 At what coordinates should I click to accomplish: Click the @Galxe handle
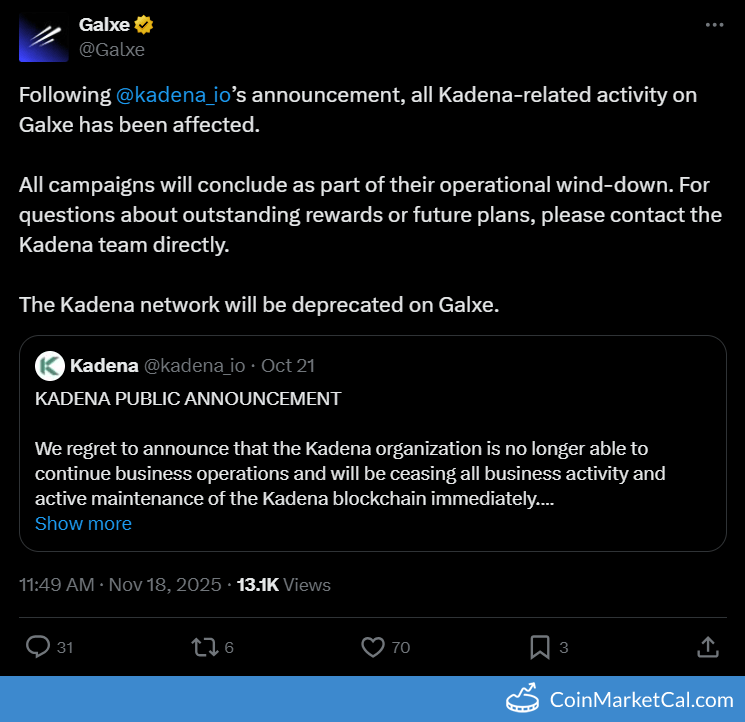[x=112, y=49]
